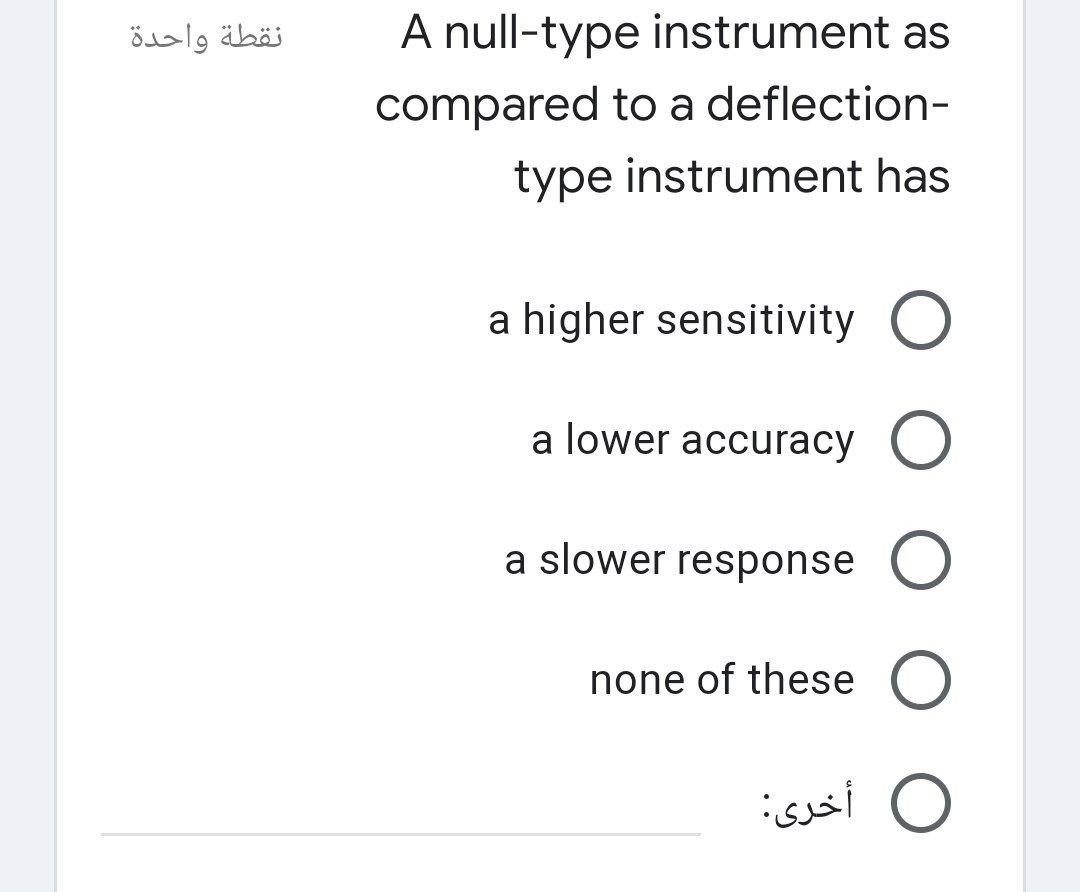Click the 'none of these' option label
Viewport: 1080px width, 892px height.
(722, 679)
